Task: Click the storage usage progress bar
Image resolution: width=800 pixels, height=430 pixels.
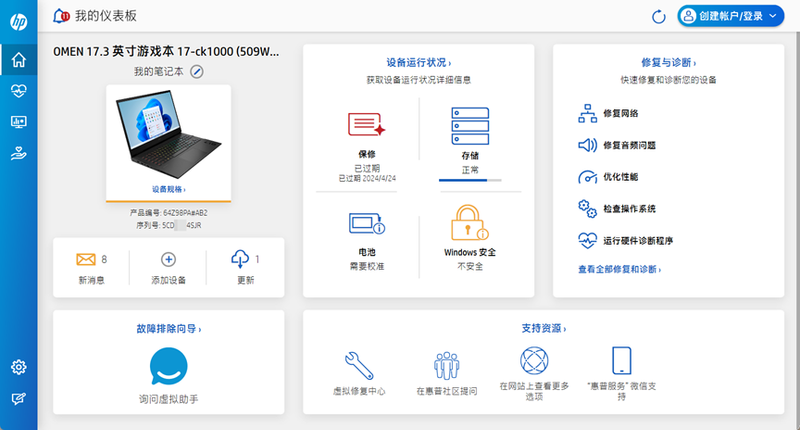Action: click(x=470, y=180)
